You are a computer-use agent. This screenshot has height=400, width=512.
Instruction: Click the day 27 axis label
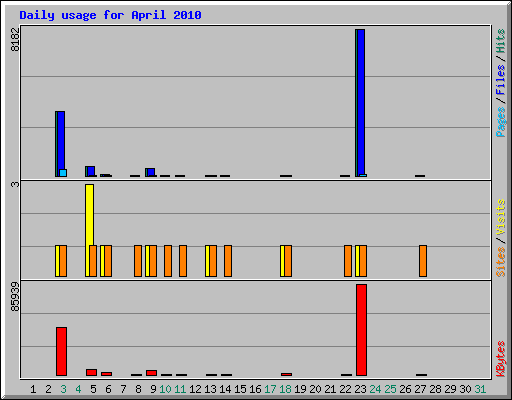[420, 389]
